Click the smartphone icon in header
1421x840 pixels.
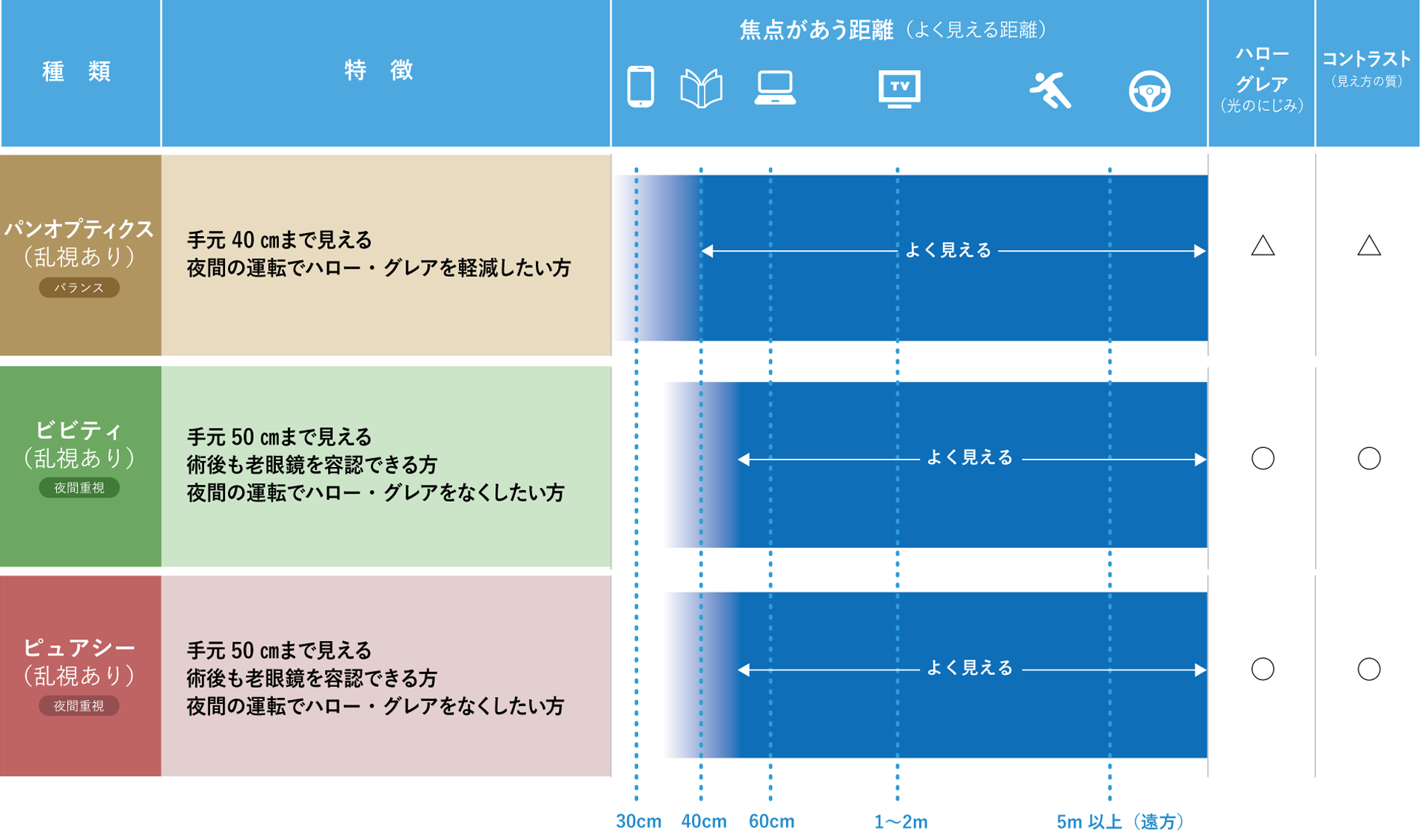click(640, 87)
